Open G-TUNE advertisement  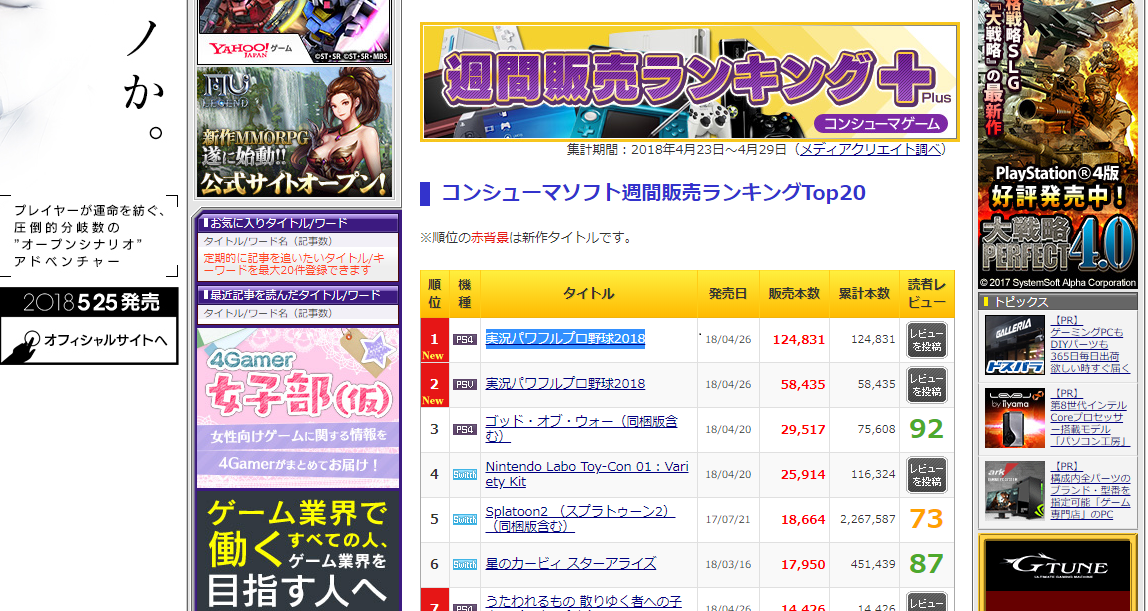coord(1058,574)
